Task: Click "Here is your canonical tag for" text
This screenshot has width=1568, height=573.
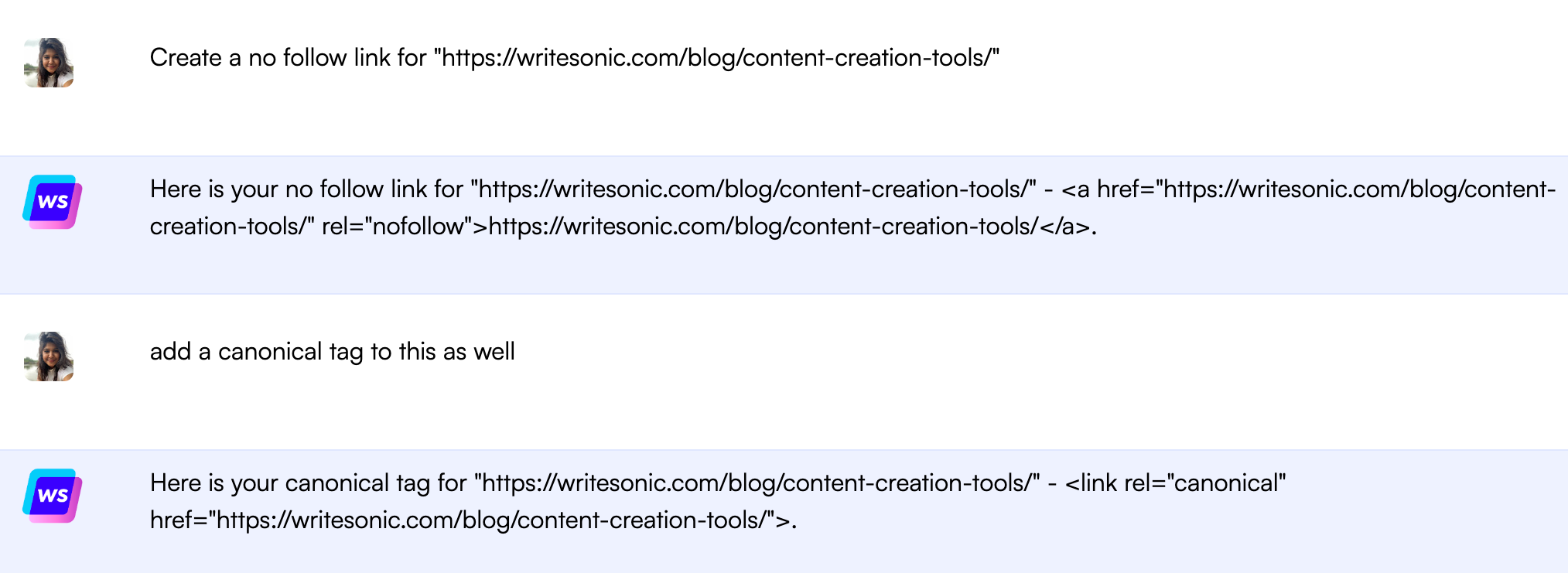Action: (308, 483)
